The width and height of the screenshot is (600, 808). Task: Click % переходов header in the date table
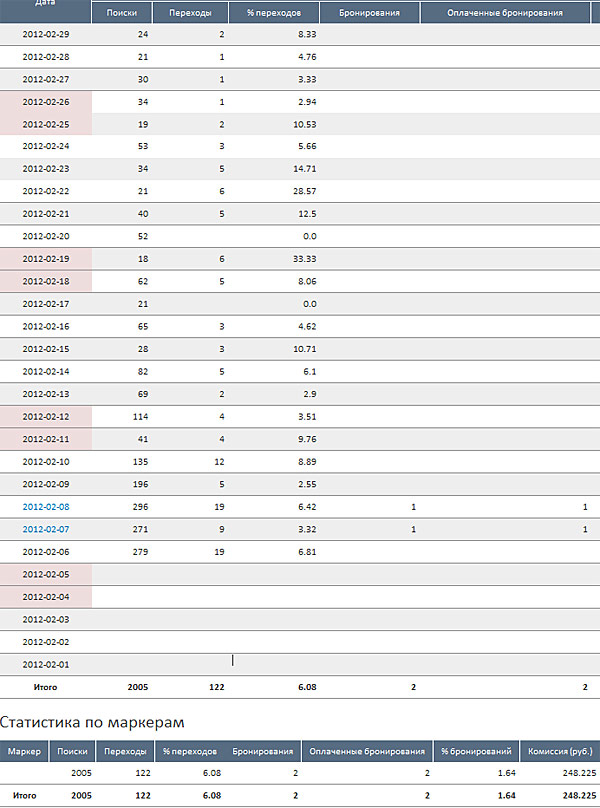click(x=274, y=13)
